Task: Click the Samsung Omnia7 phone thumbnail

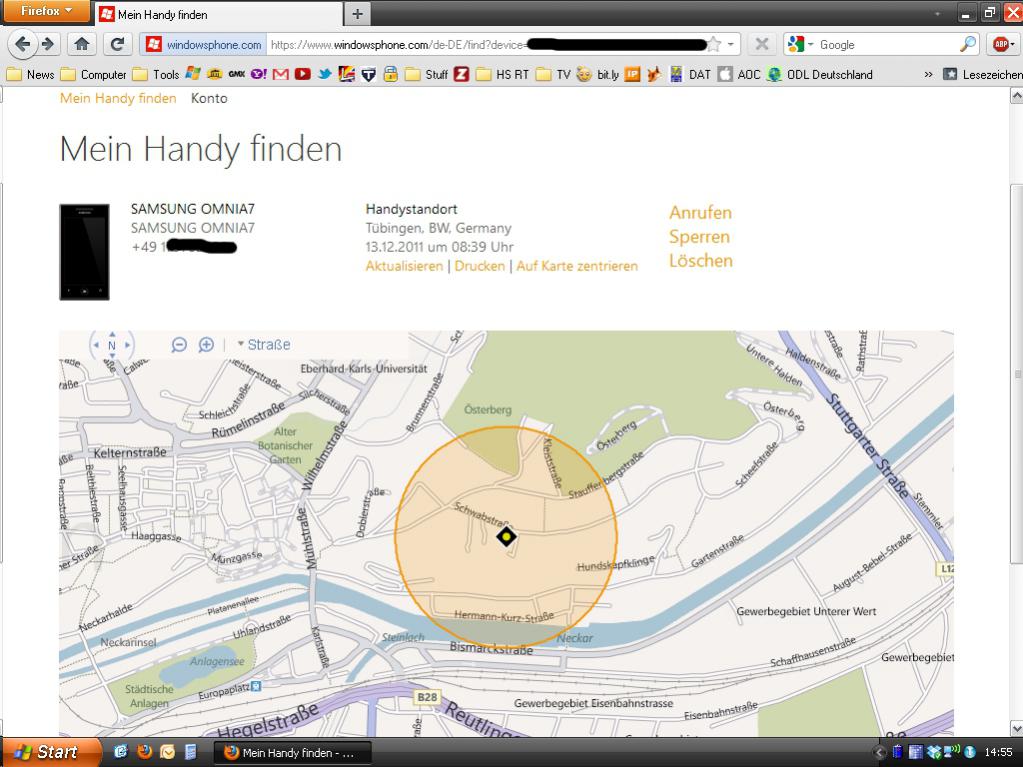Action: [x=84, y=252]
